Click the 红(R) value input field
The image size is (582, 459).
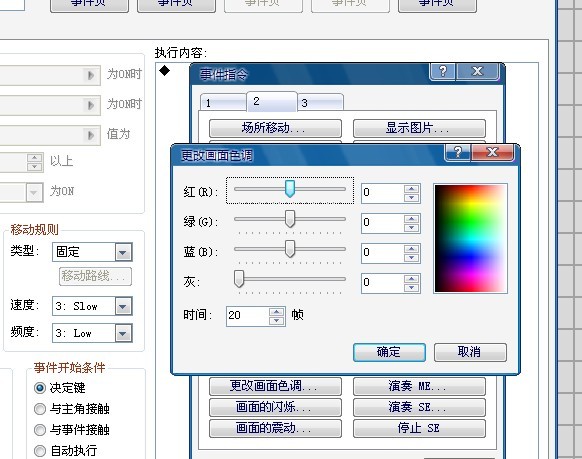point(383,193)
